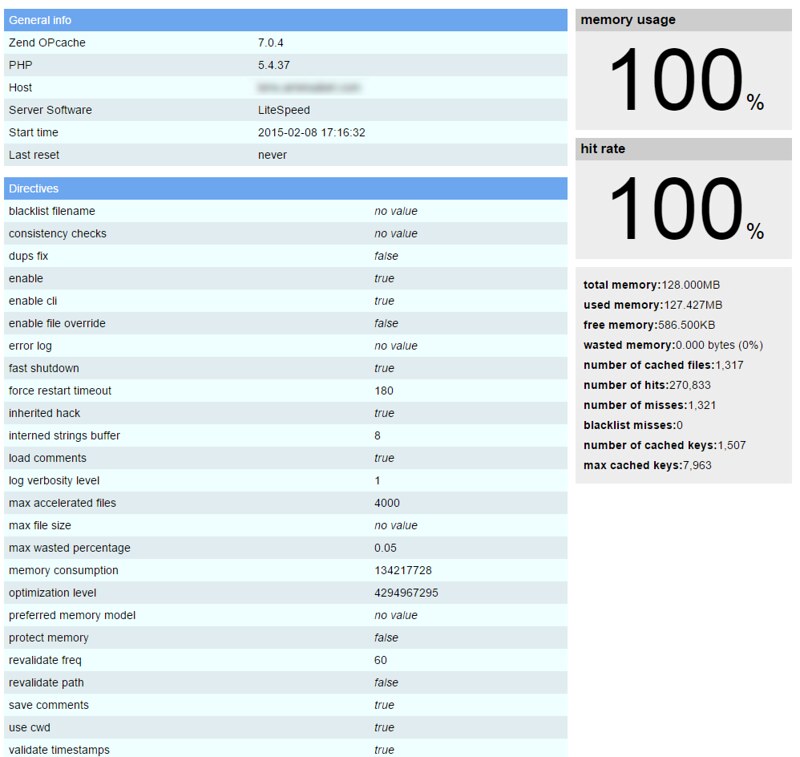This screenshot has height=757, width=800.
Task: Click the LiteSpeed server software value
Action: coord(284,110)
